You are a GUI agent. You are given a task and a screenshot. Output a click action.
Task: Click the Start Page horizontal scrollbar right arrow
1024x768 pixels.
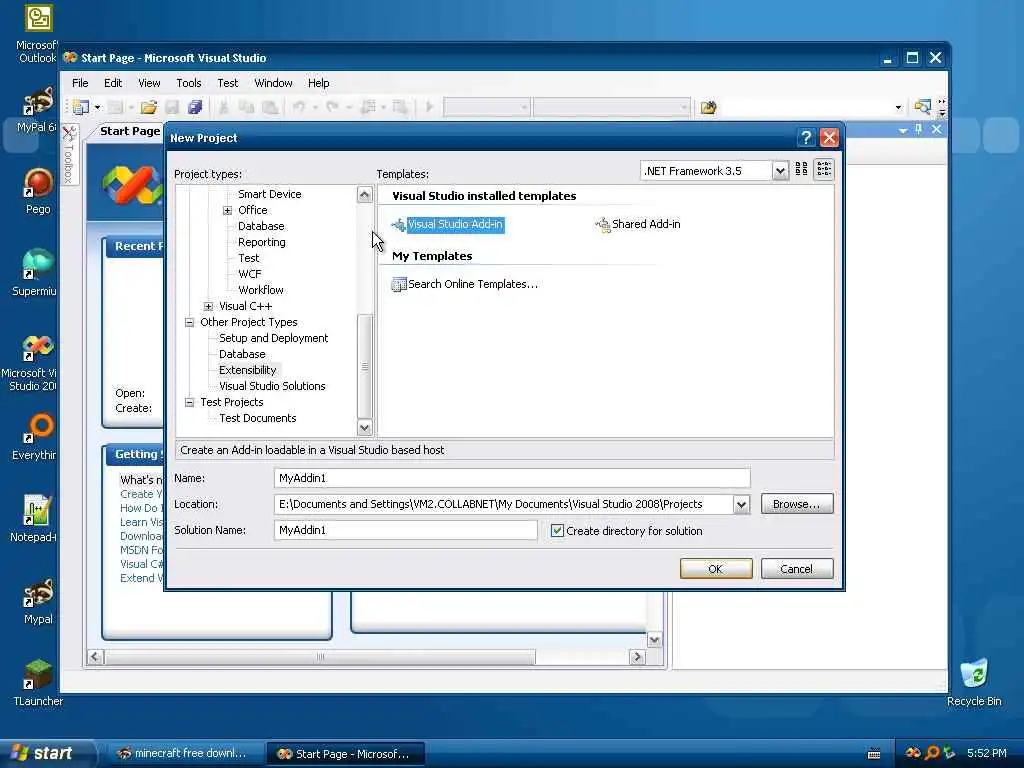pos(637,657)
